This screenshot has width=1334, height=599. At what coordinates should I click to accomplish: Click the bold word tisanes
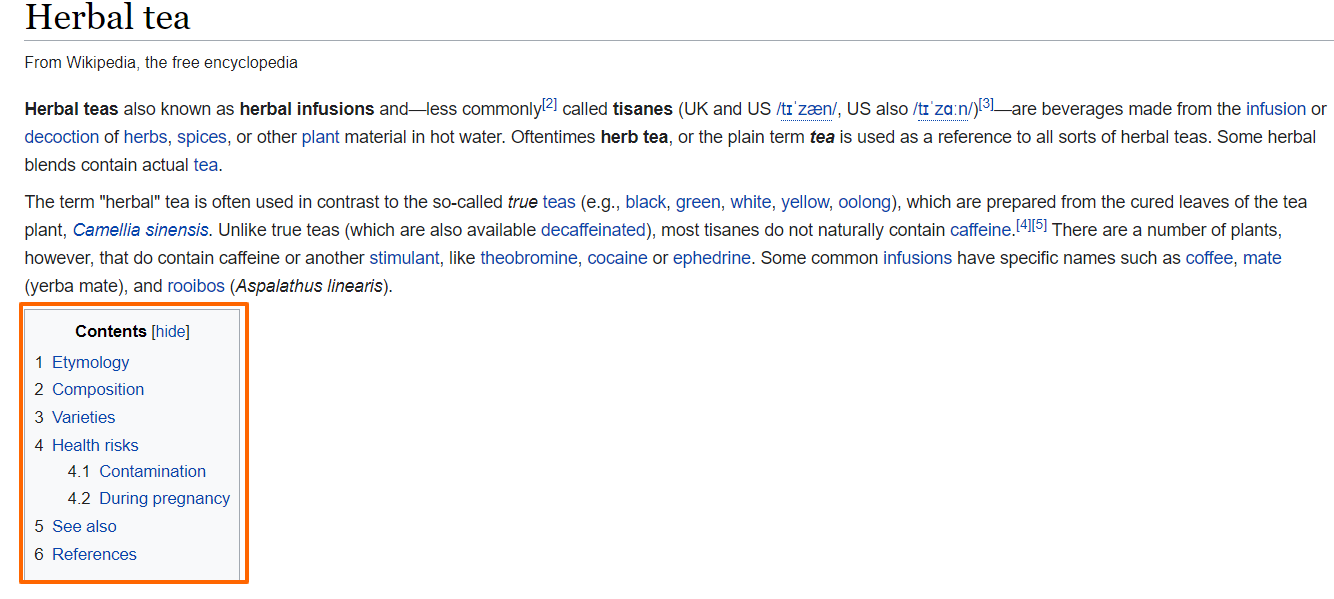(643, 109)
